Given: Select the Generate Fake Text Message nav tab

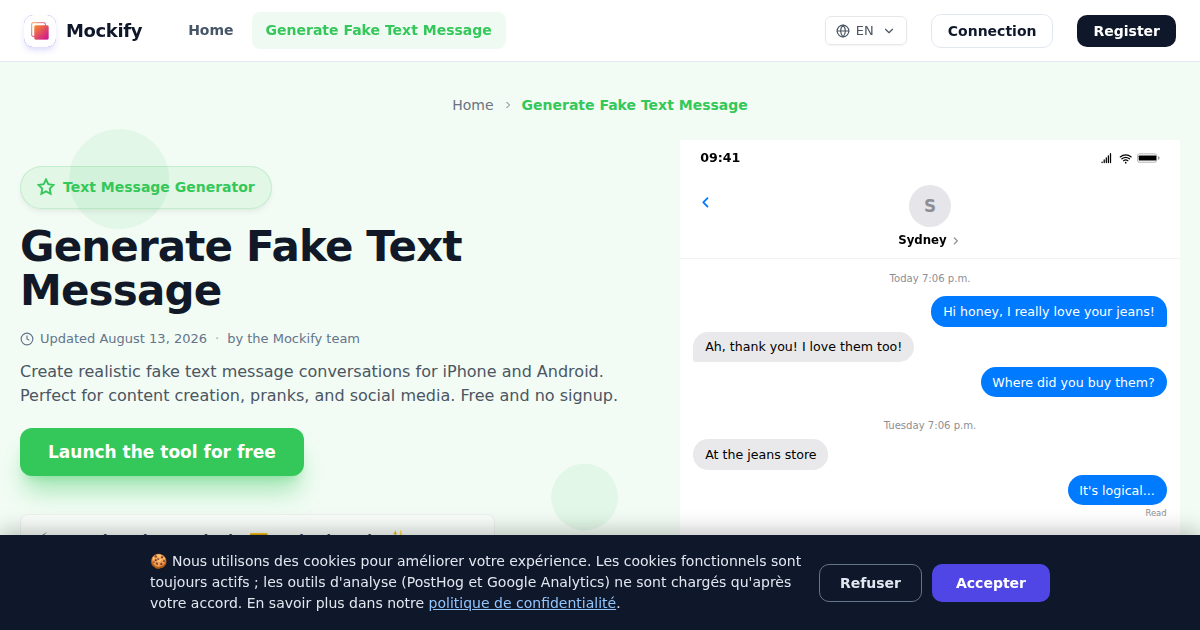Looking at the screenshot, I should [379, 31].
